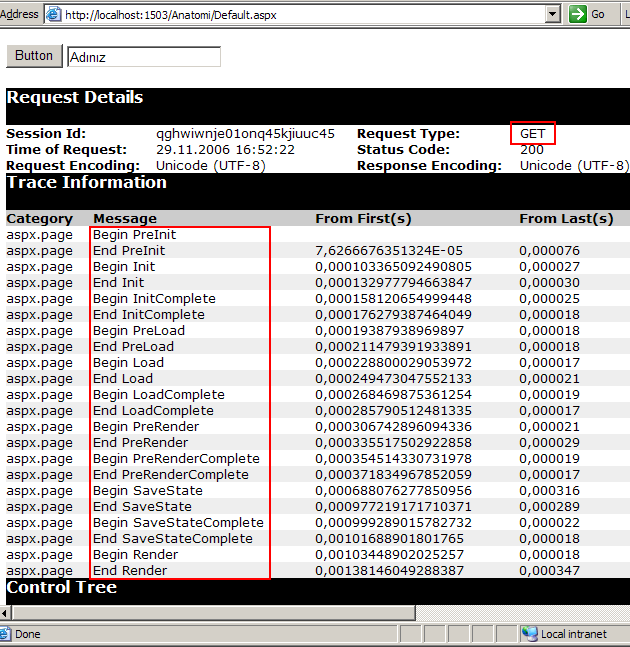Click the Local intranet zone icon
The width and height of the screenshot is (630, 647).
(529, 634)
